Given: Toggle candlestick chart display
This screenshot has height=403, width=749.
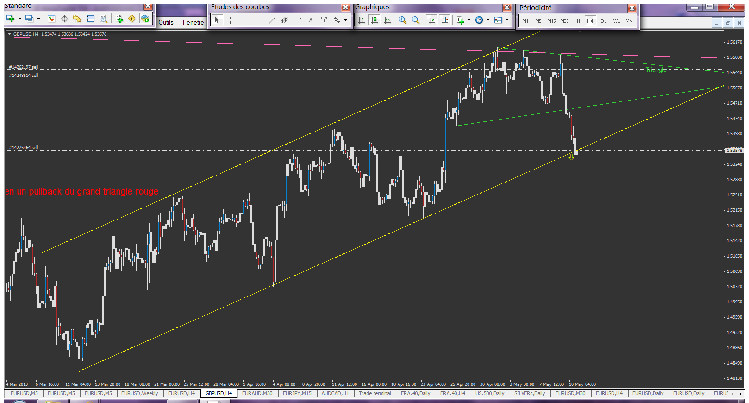Looking at the screenshot, I should click(374, 20).
